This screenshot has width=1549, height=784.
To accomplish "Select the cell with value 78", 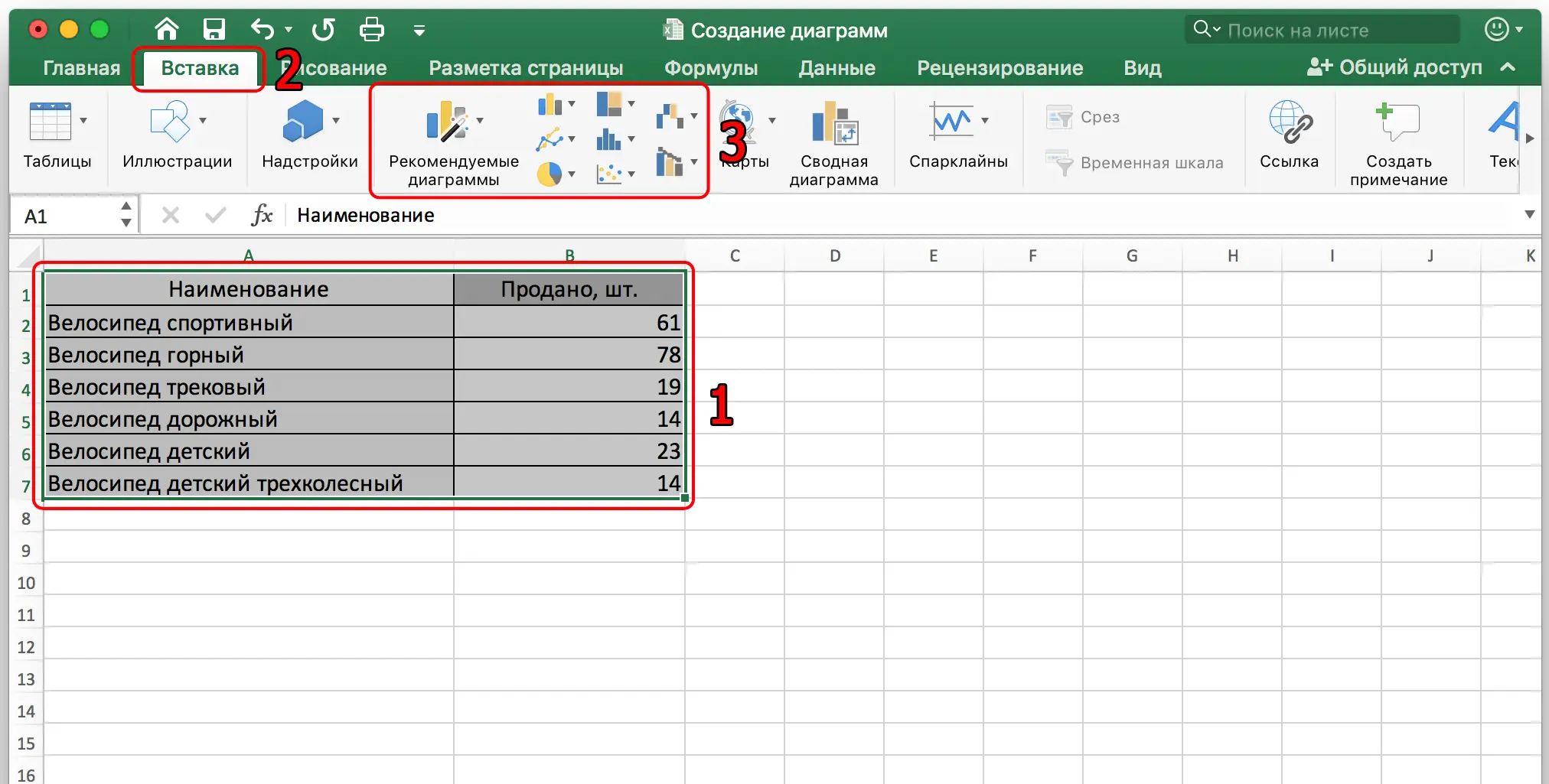I will click(569, 354).
